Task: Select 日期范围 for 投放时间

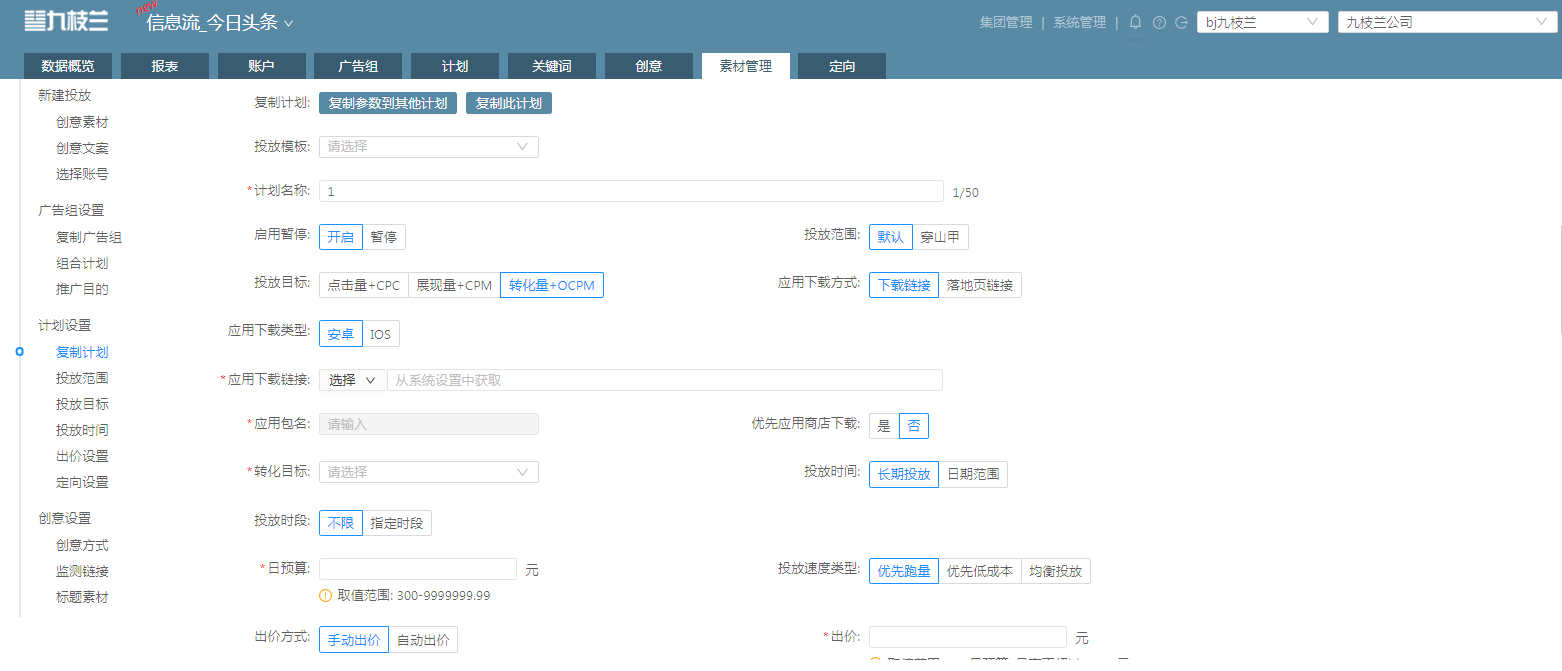Action: click(x=973, y=474)
